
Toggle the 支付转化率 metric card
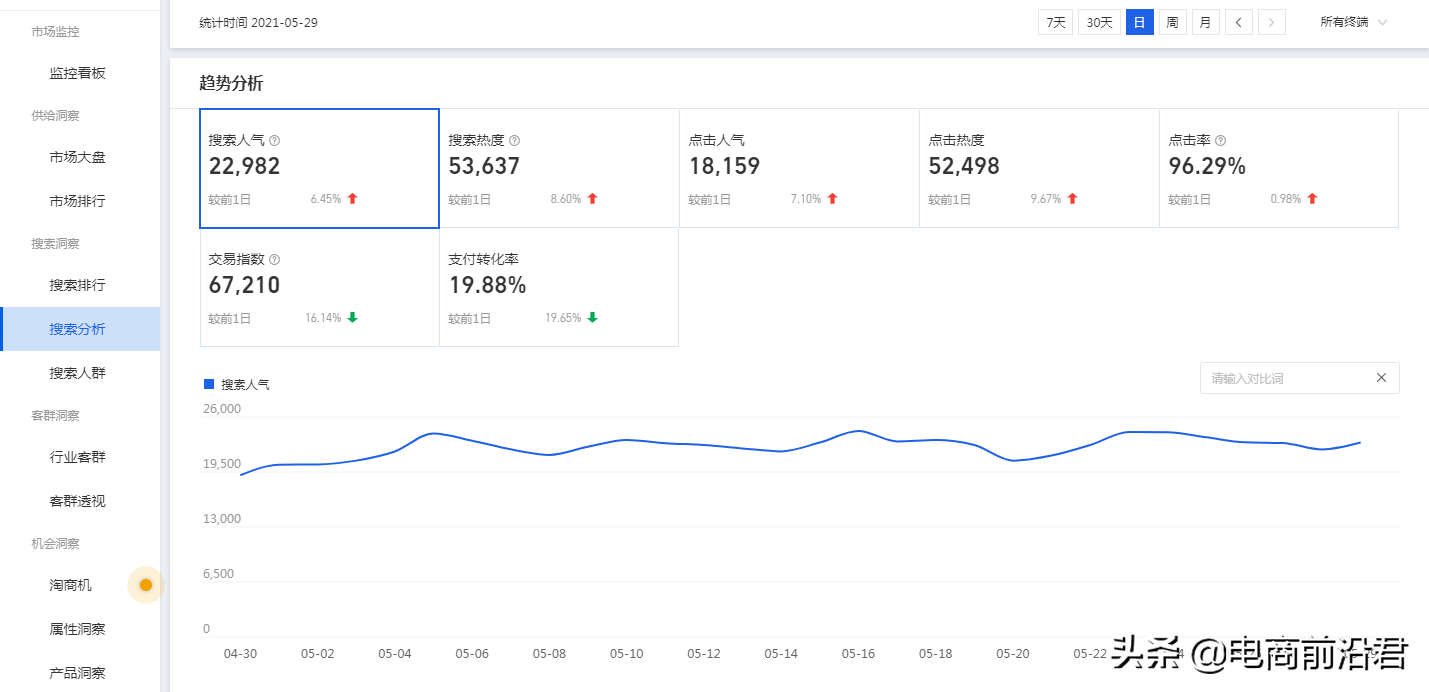[558, 287]
